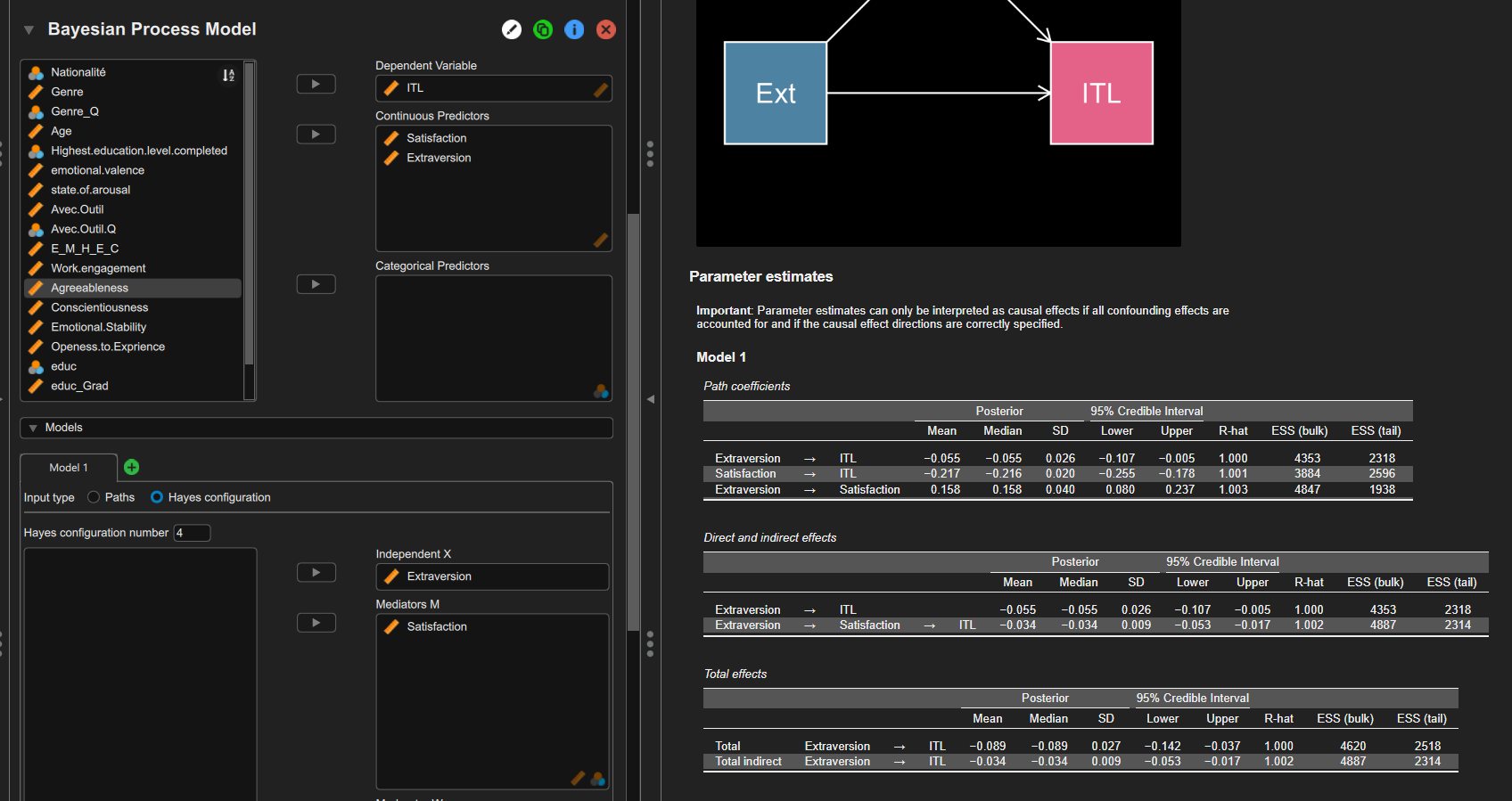The image size is (1512, 801).
Task: Click the variable list scrollbar
Action: (249, 214)
